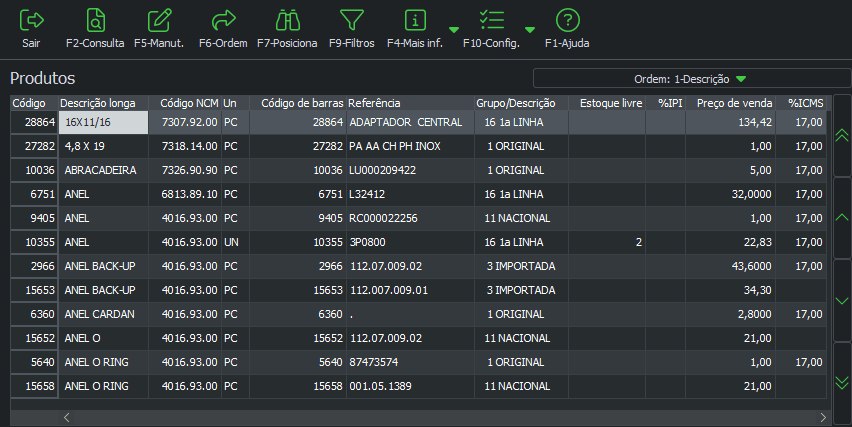Select row code 15653 ANEL BACK-UP
This screenshot has height=427, width=852.
[418, 290]
